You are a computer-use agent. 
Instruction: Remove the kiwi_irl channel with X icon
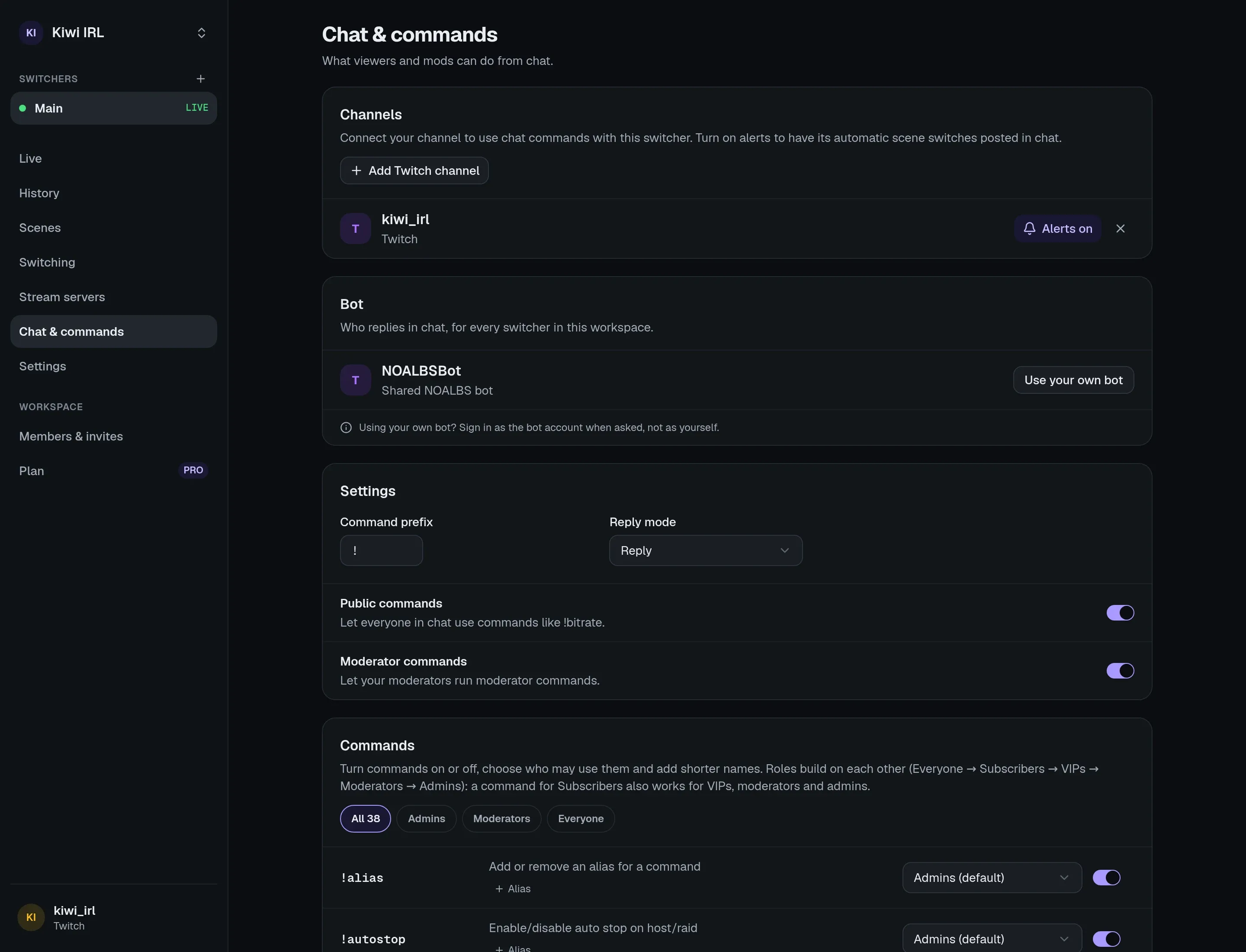point(1120,228)
